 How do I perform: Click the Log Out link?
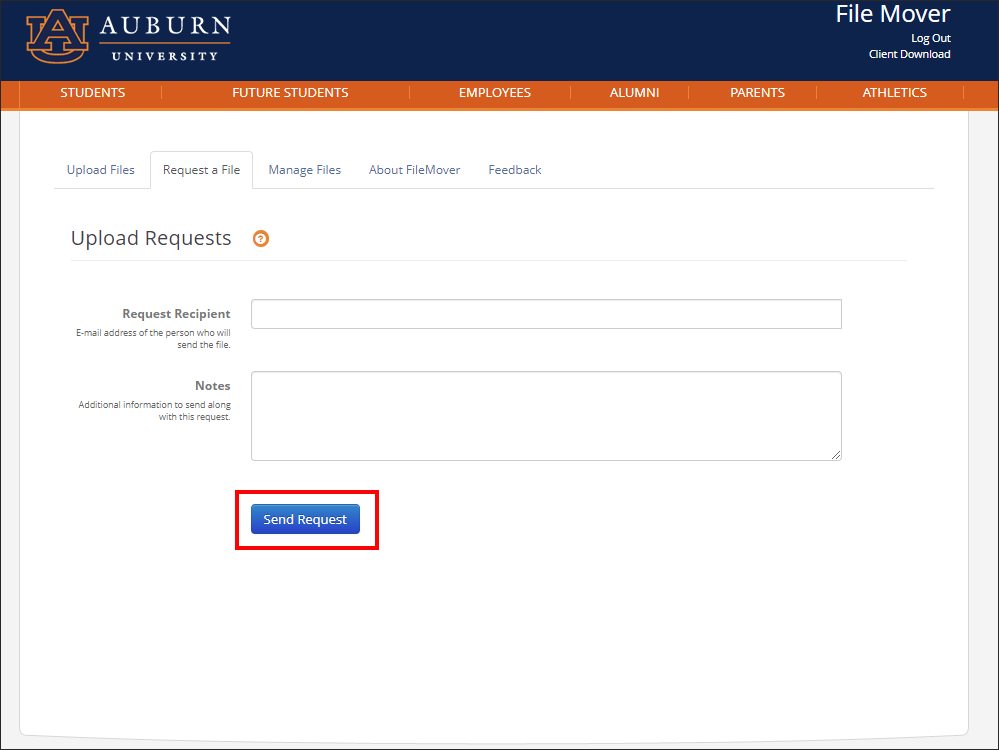coord(930,38)
